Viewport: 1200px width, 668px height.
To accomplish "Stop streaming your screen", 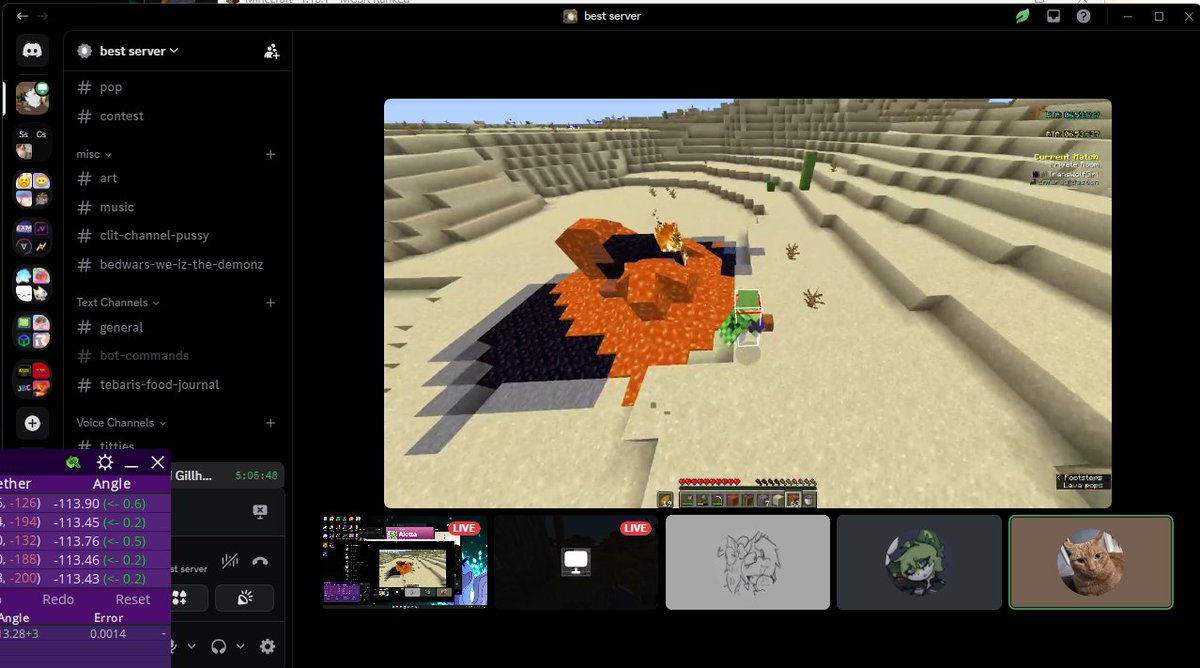I will pyautogui.click(x=260, y=511).
